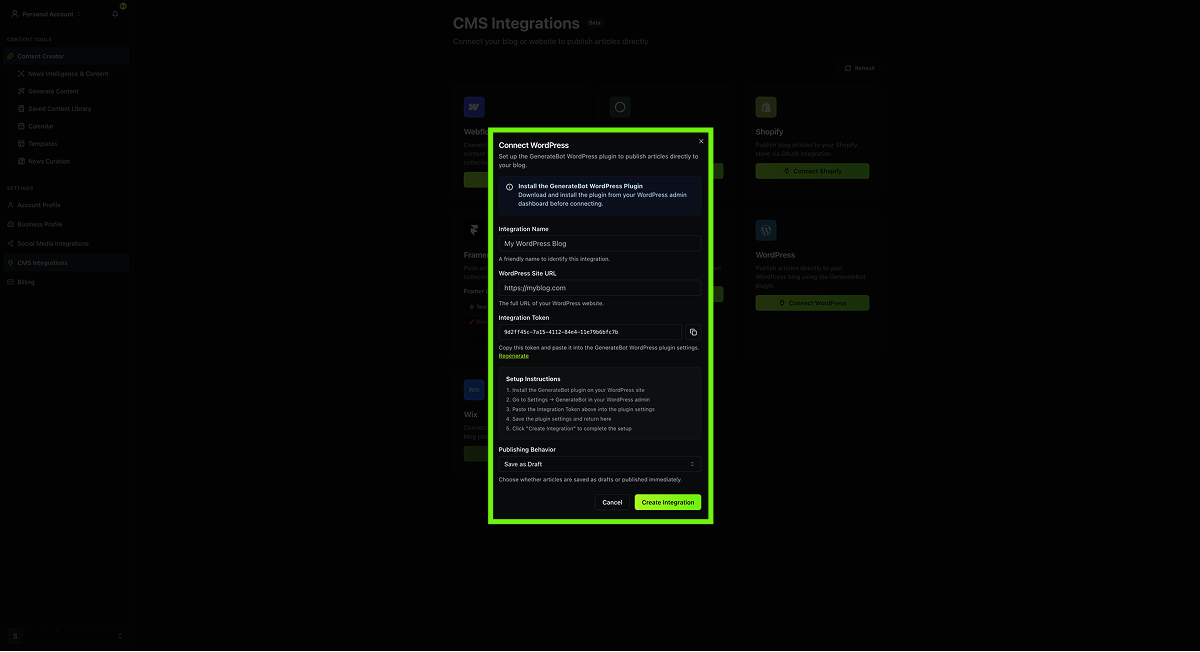This screenshot has height=652, width=1200.
Task: Open Saved Content Library
Action: point(59,109)
